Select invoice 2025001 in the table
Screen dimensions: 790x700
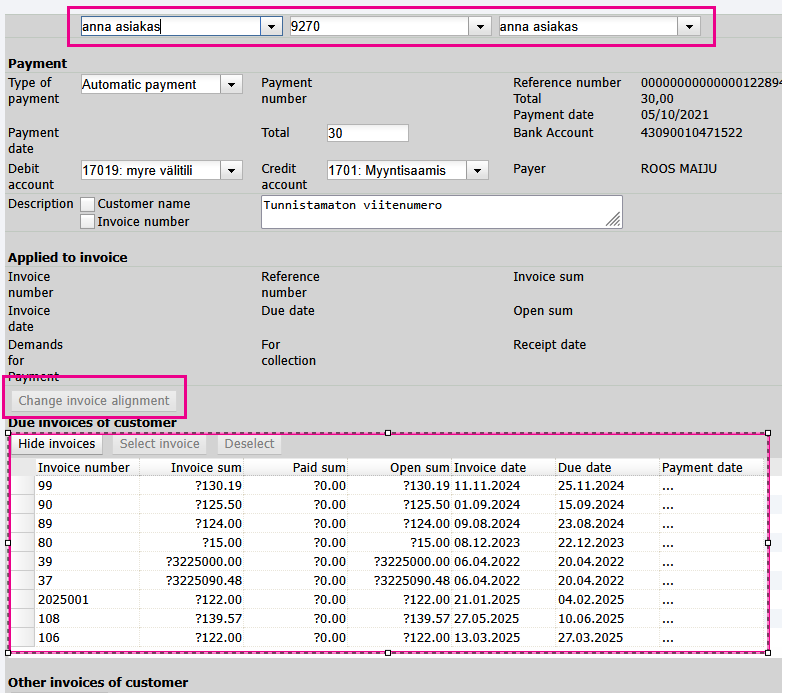(87, 600)
